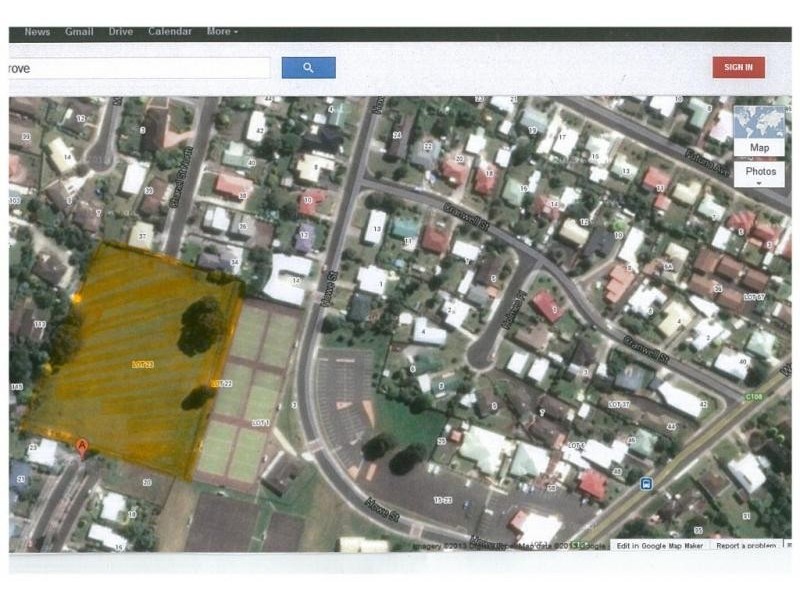Click the blue magnifying glass search button
This screenshot has height=600, width=800.
pyautogui.click(x=308, y=68)
